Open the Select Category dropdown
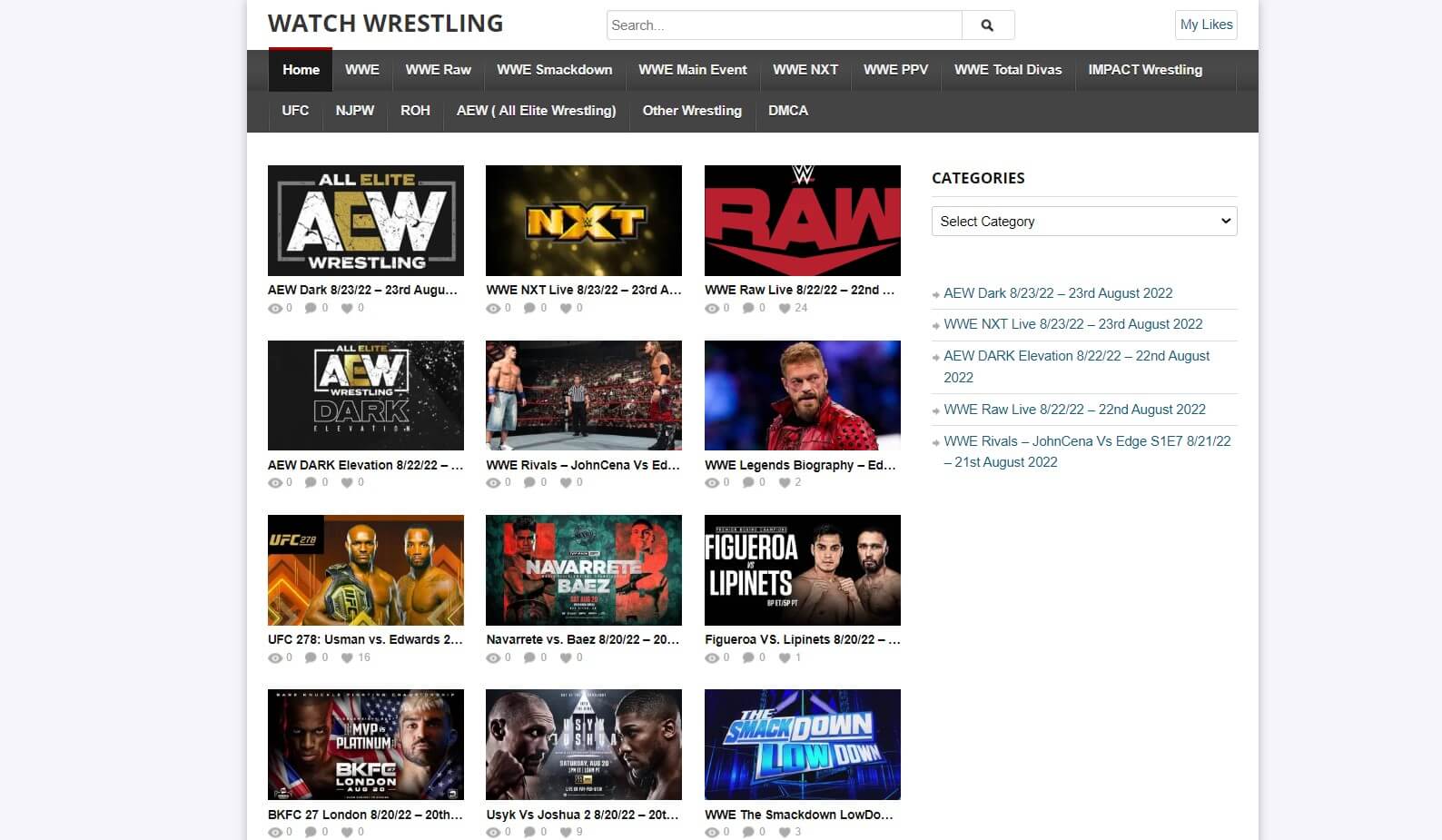This screenshot has height=840, width=1442. click(1084, 222)
